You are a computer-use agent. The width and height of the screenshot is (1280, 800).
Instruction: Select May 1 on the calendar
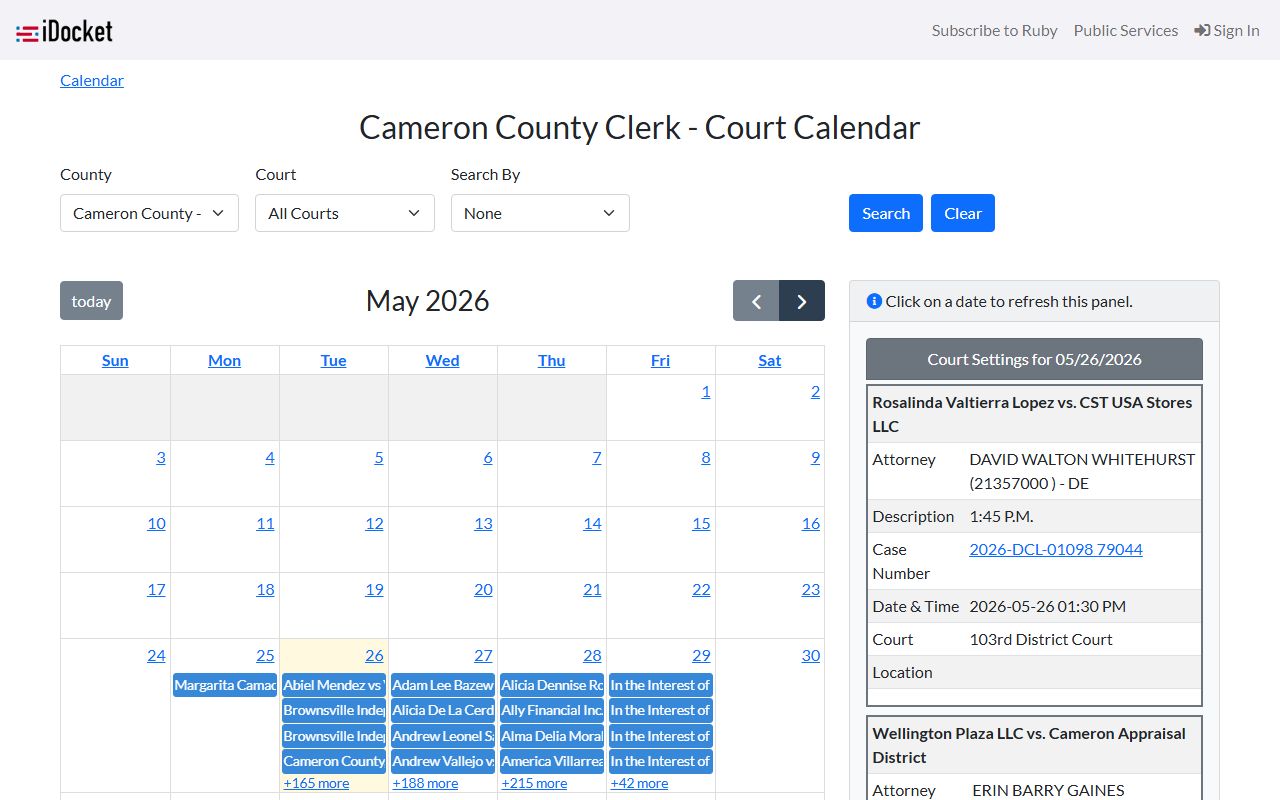coord(706,391)
